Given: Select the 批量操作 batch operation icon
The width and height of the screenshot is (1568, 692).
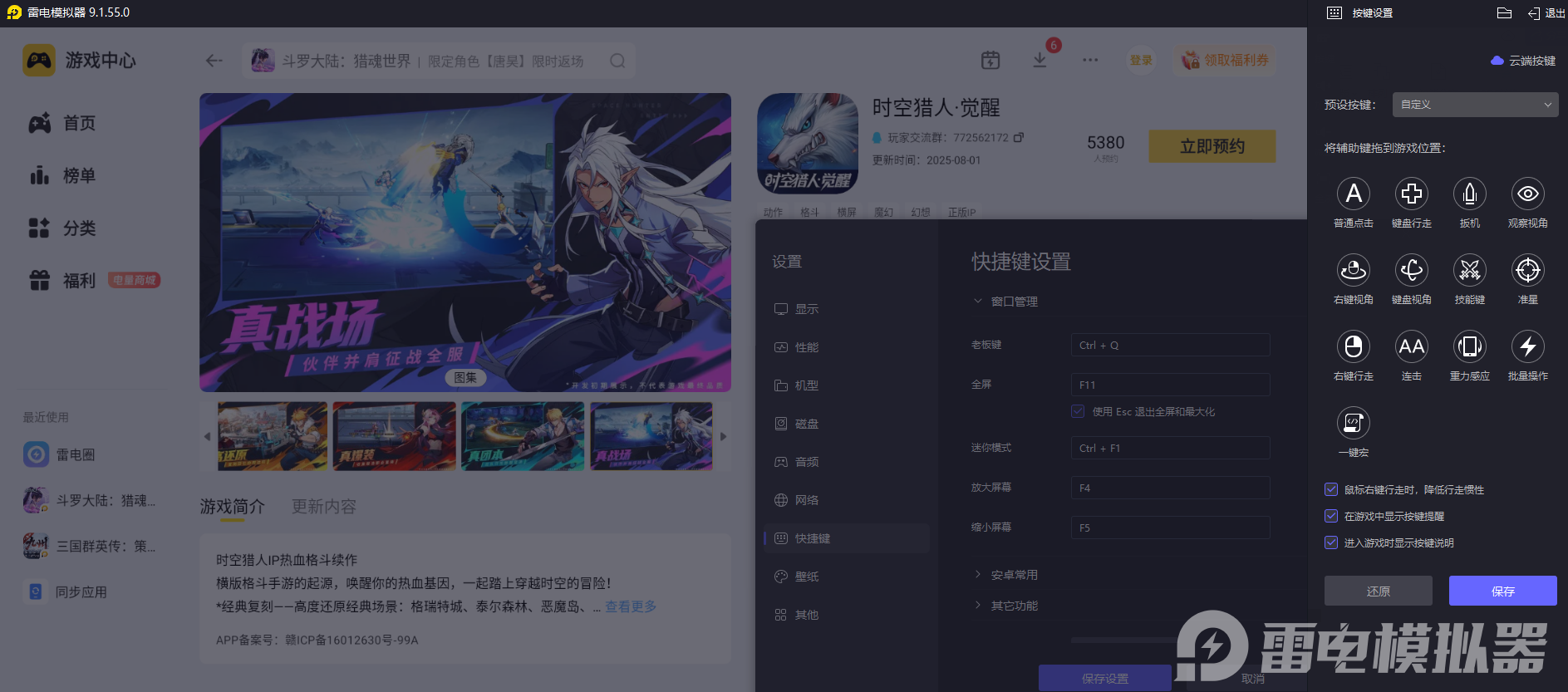Looking at the screenshot, I should click(1527, 346).
